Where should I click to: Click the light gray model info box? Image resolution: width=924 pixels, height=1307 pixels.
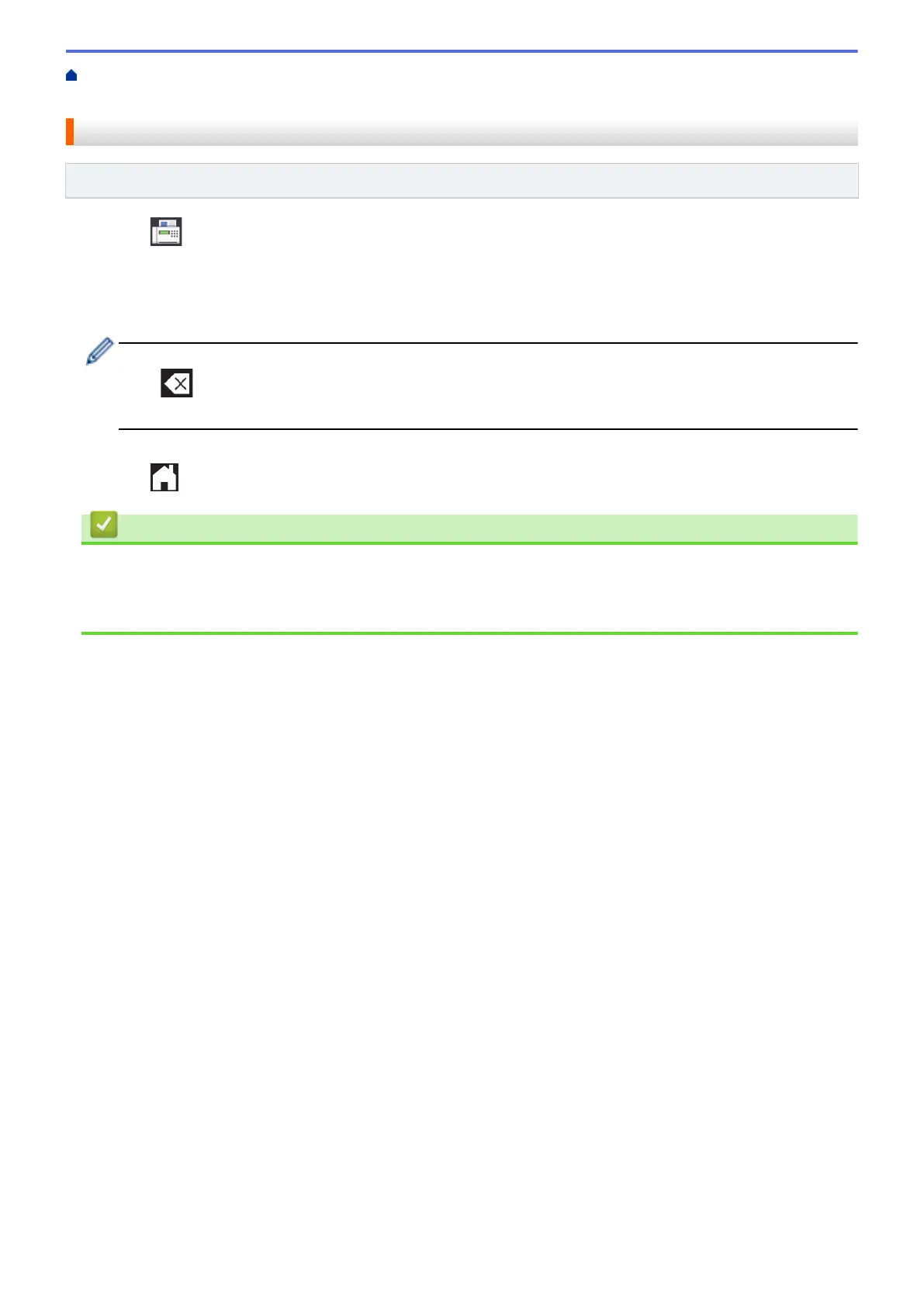(462, 181)
